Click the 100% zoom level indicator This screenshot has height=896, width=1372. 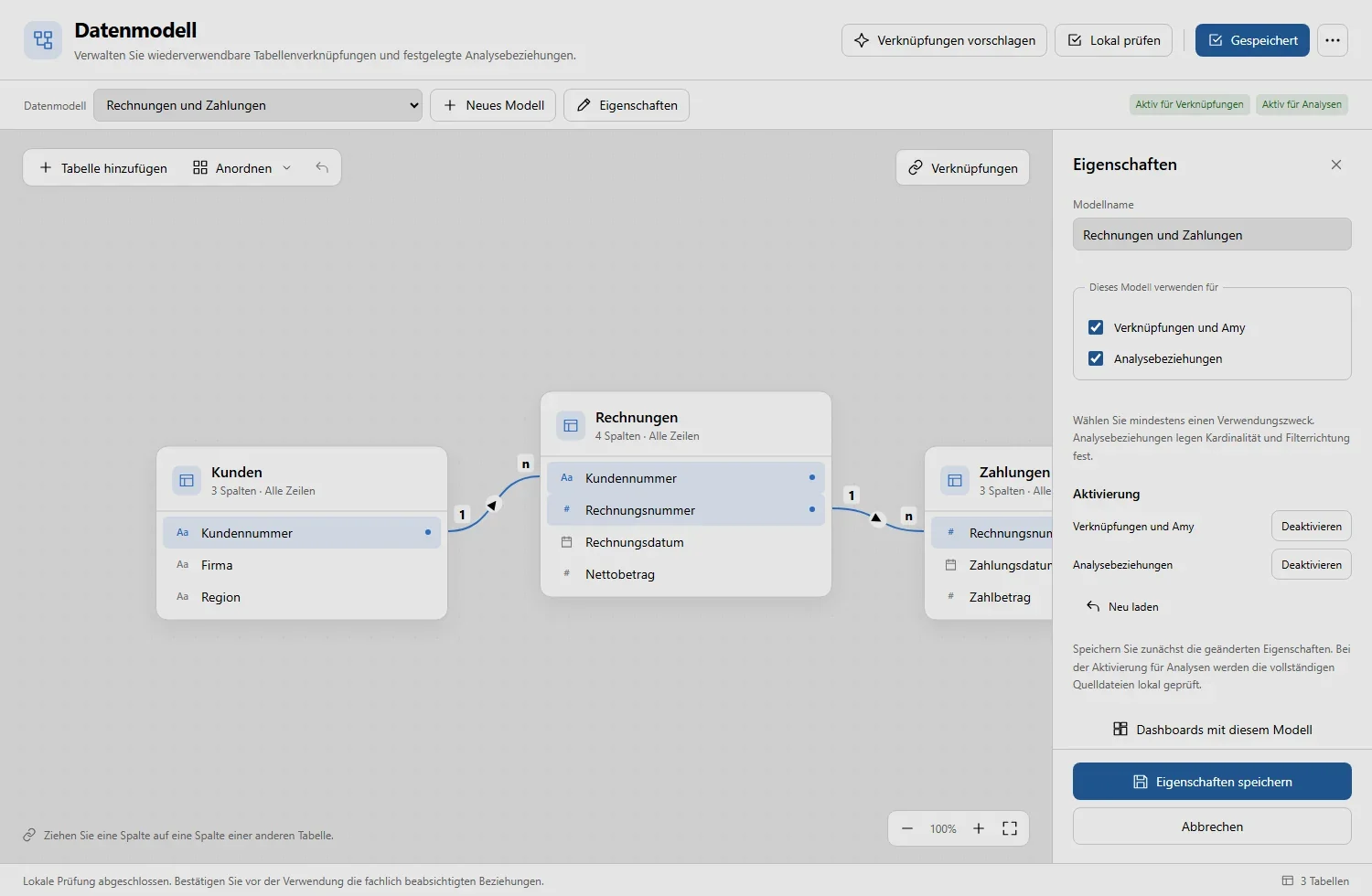943,829
